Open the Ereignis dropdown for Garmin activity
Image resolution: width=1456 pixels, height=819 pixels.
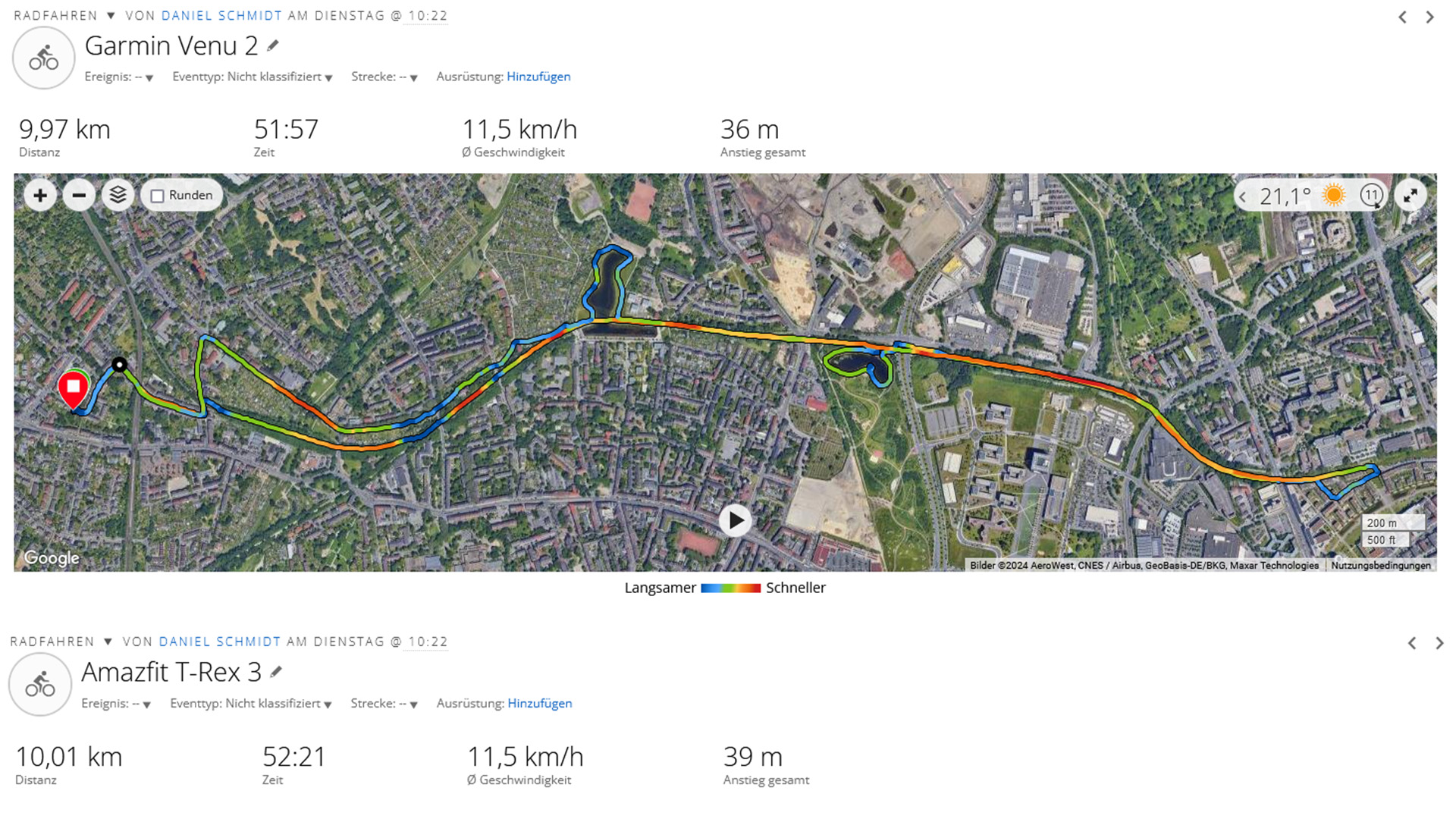pyautogui.click(x=119, y=77)
